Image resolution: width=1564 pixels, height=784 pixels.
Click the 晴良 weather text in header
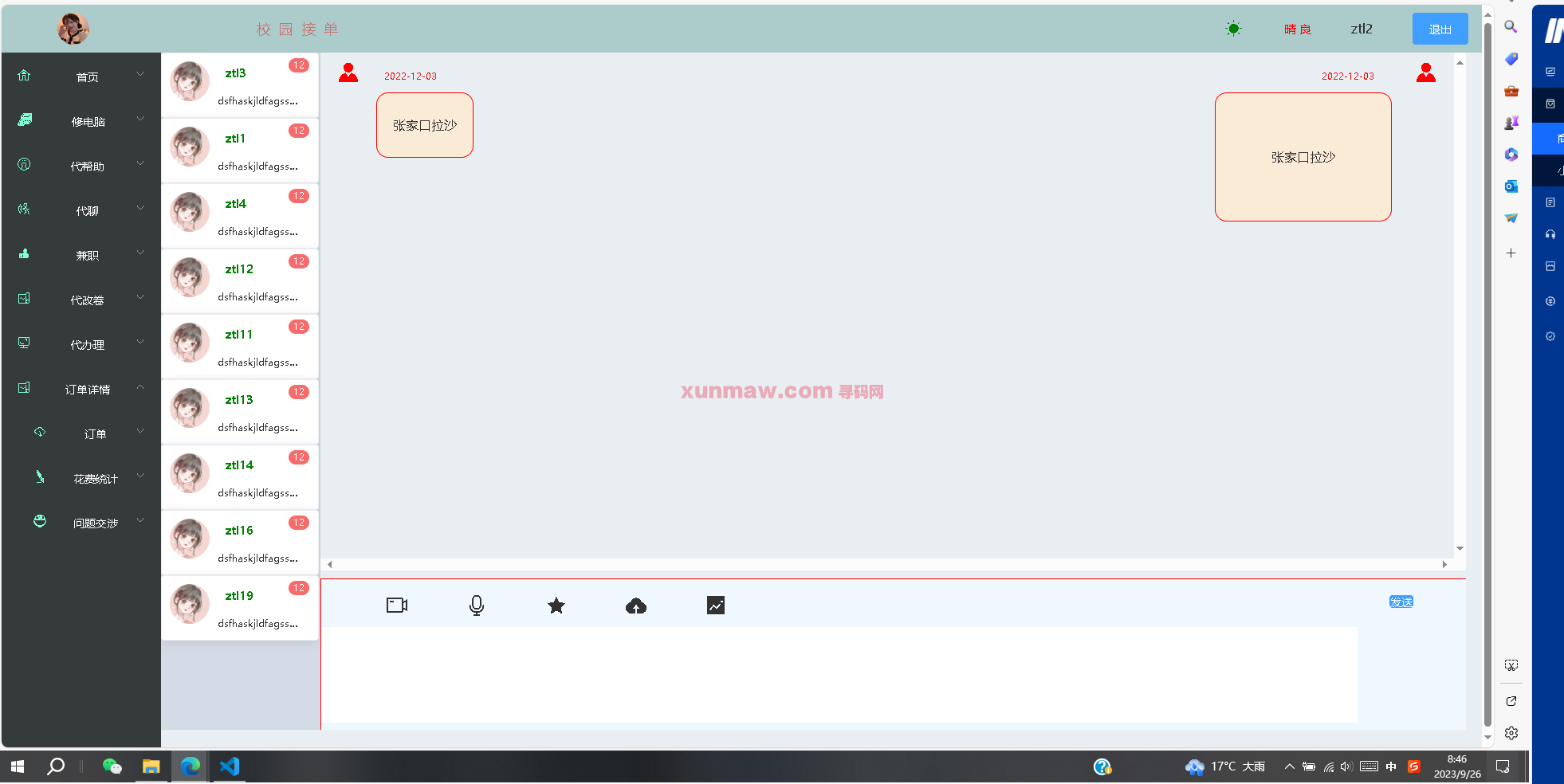pos(1298,29)
